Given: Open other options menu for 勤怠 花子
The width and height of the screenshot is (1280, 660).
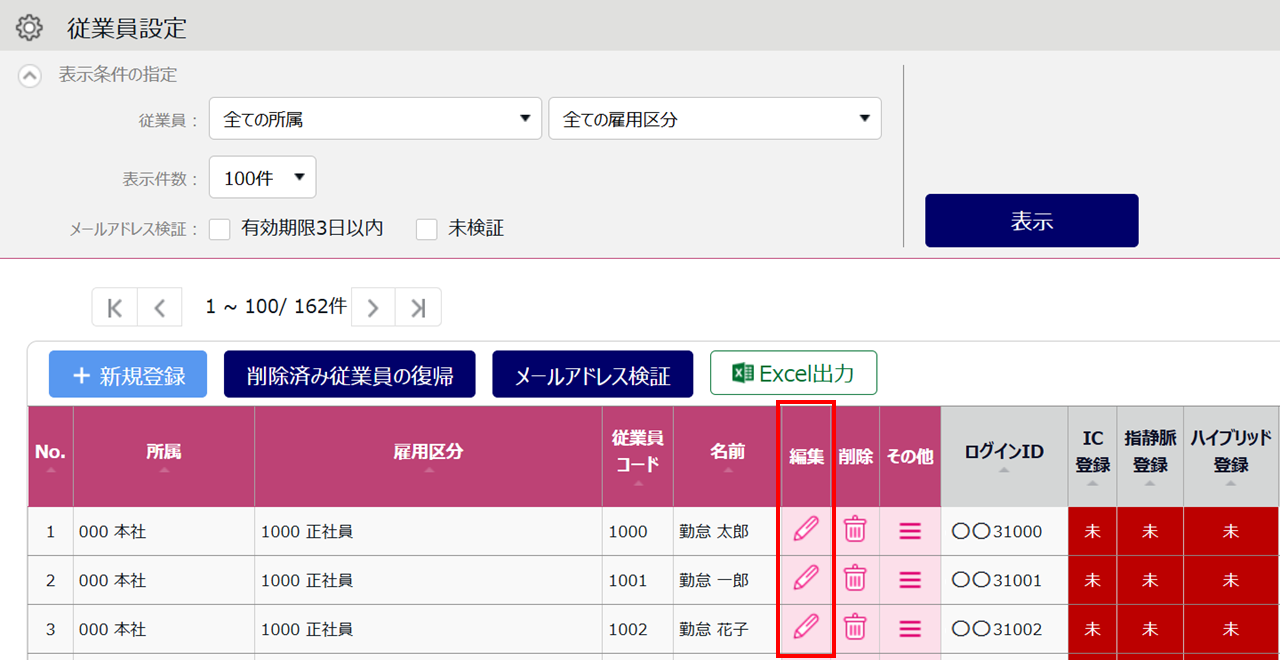Looking at the screenshot, I should [910, 629].
